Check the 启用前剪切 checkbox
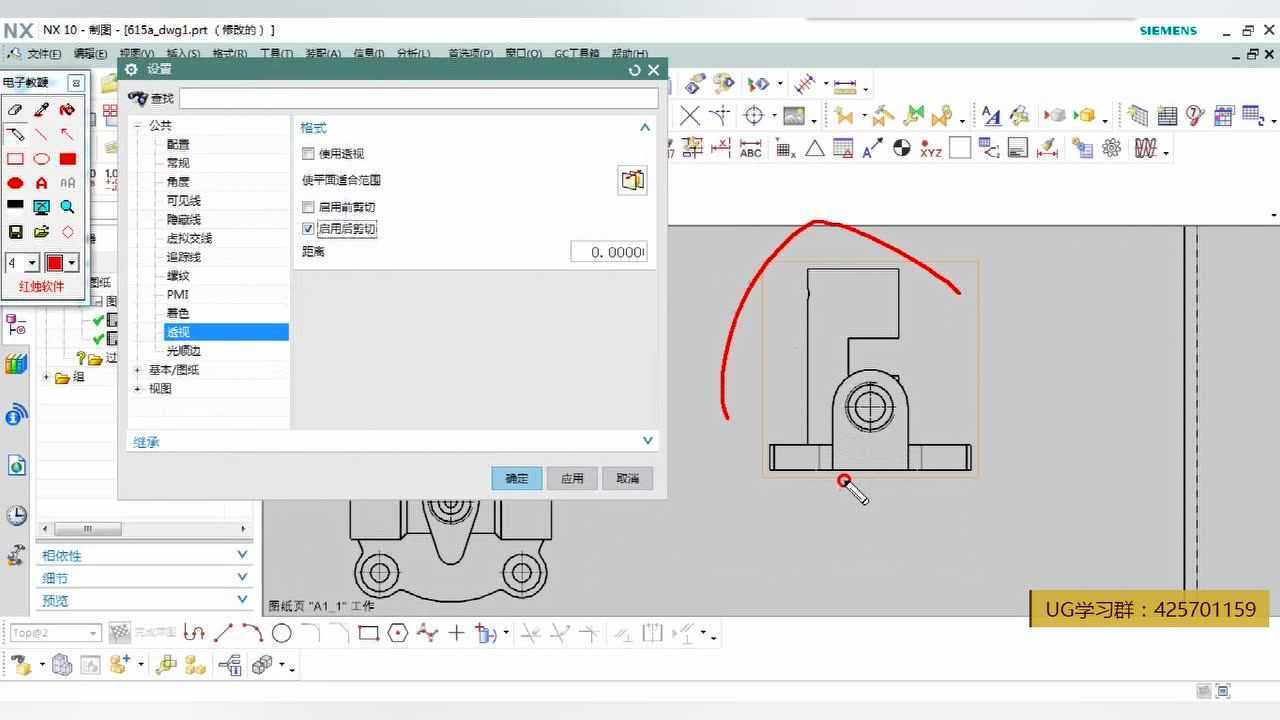 tap(308, 207)
